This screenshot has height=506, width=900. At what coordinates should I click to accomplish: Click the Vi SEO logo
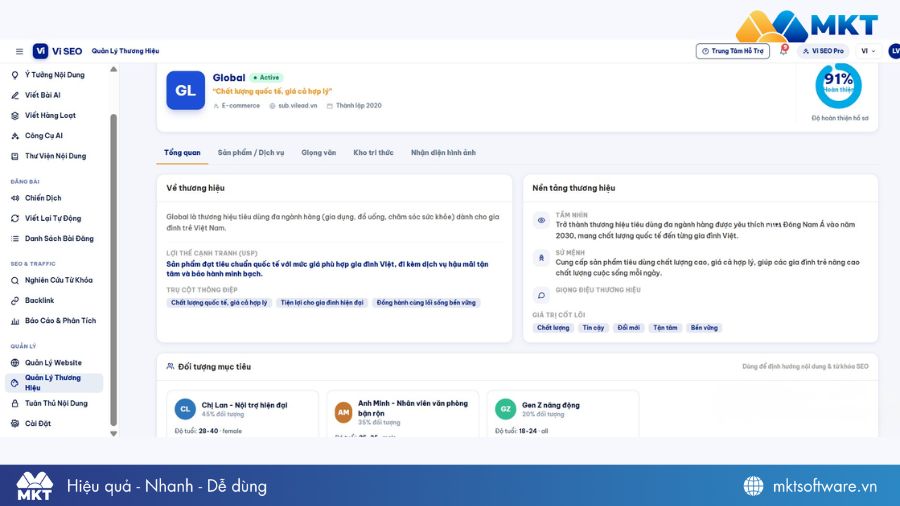[x=57, y=51]
